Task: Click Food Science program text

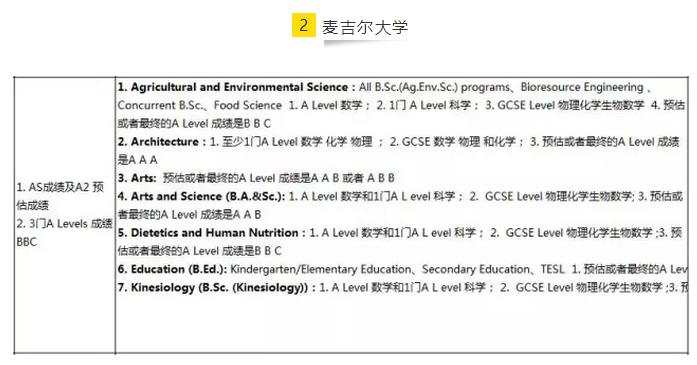Action: click(248, 105)
